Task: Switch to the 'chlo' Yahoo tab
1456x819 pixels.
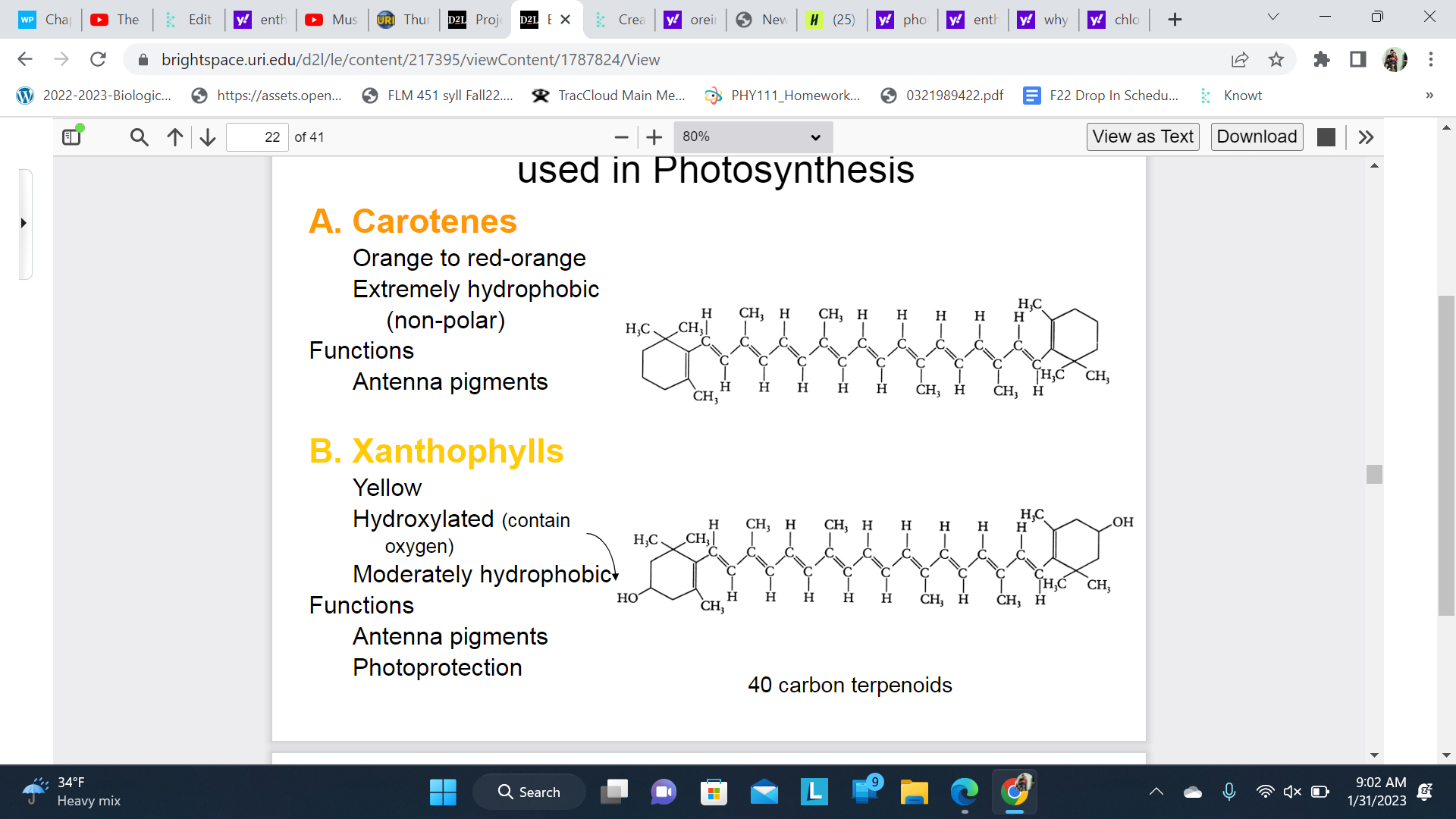Action: (1115, 20)
